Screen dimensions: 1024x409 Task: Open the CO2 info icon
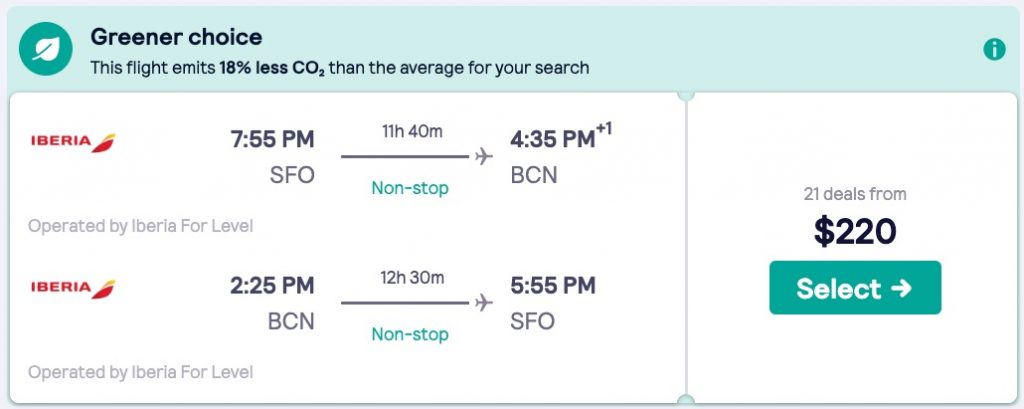click(x=994, y=50)
